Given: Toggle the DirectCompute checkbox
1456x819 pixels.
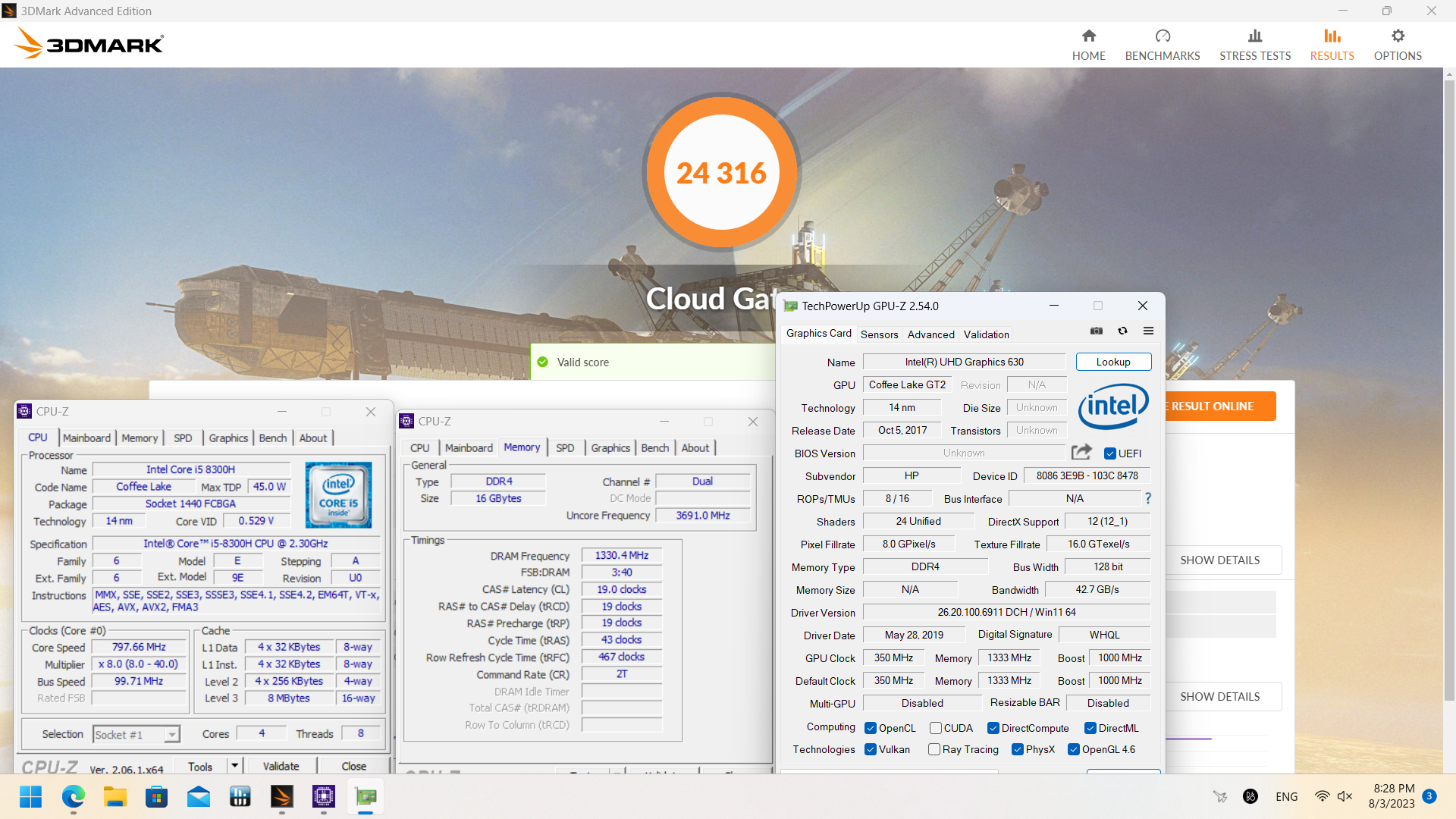Looking at the screenshot, I should [x=993, y=728].
